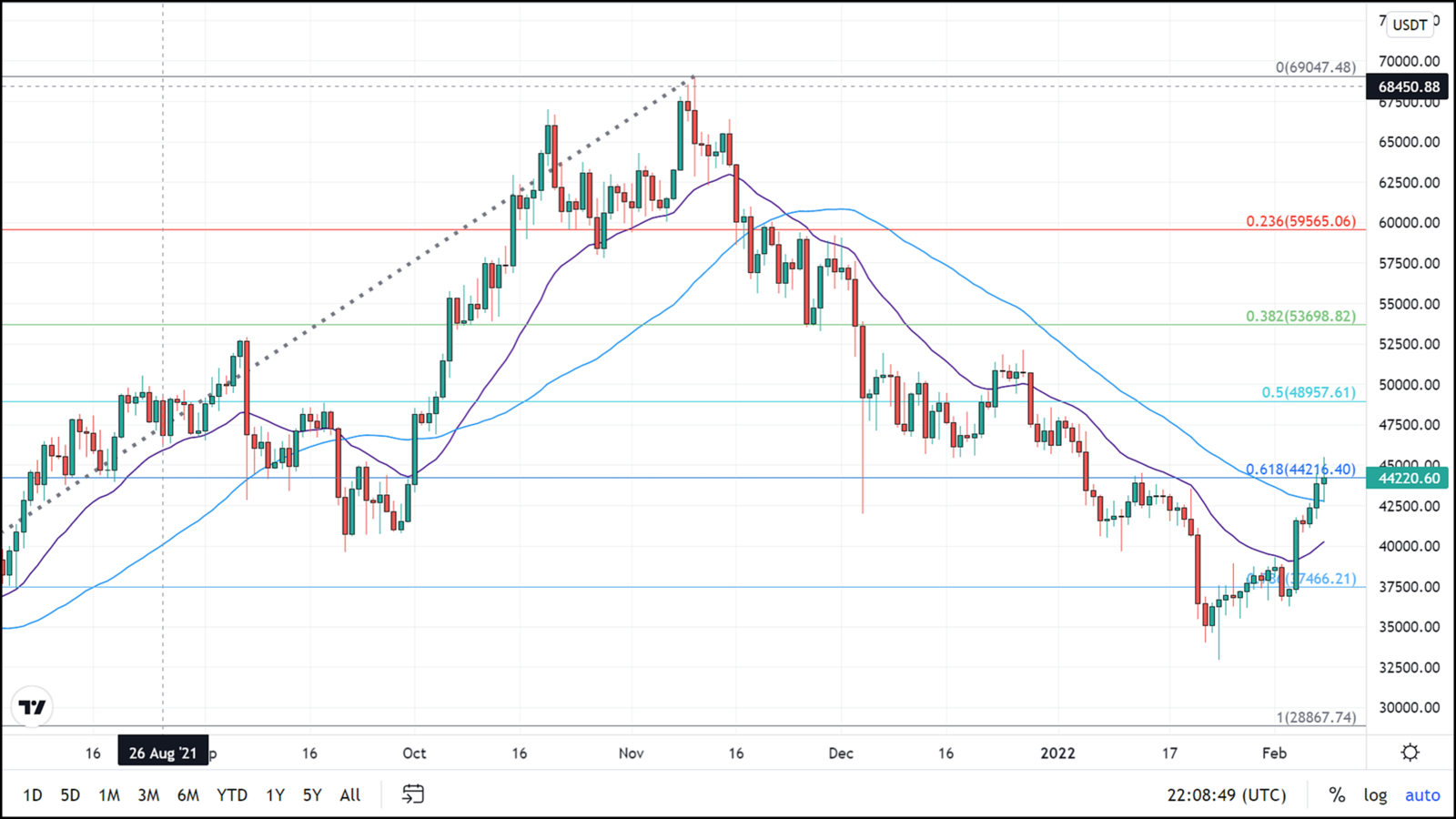Click the TradingView logo icon
Screen dimensions: 1456x819
tap(33, 707)
